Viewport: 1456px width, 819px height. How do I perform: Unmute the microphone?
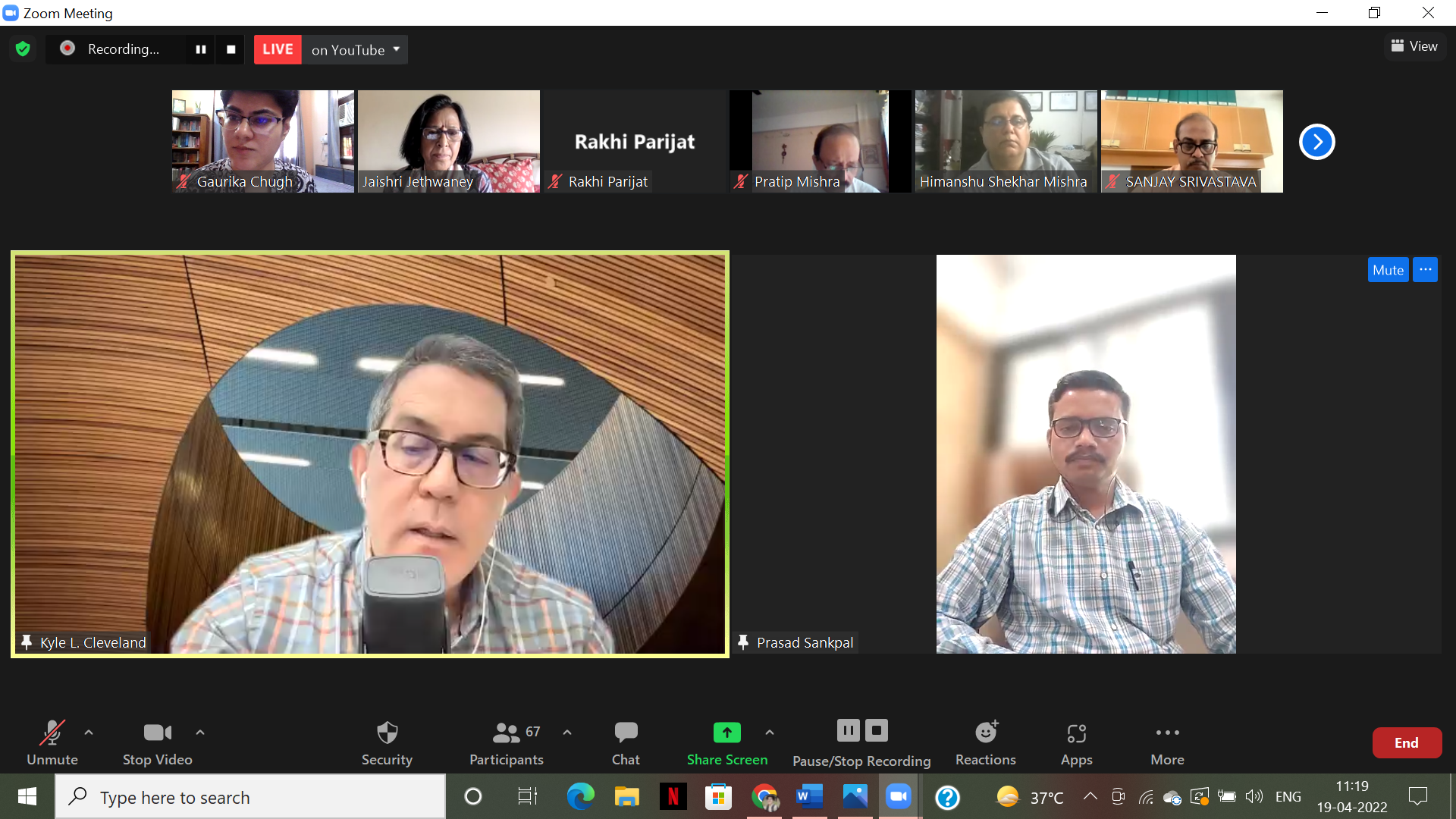point(52,742)
